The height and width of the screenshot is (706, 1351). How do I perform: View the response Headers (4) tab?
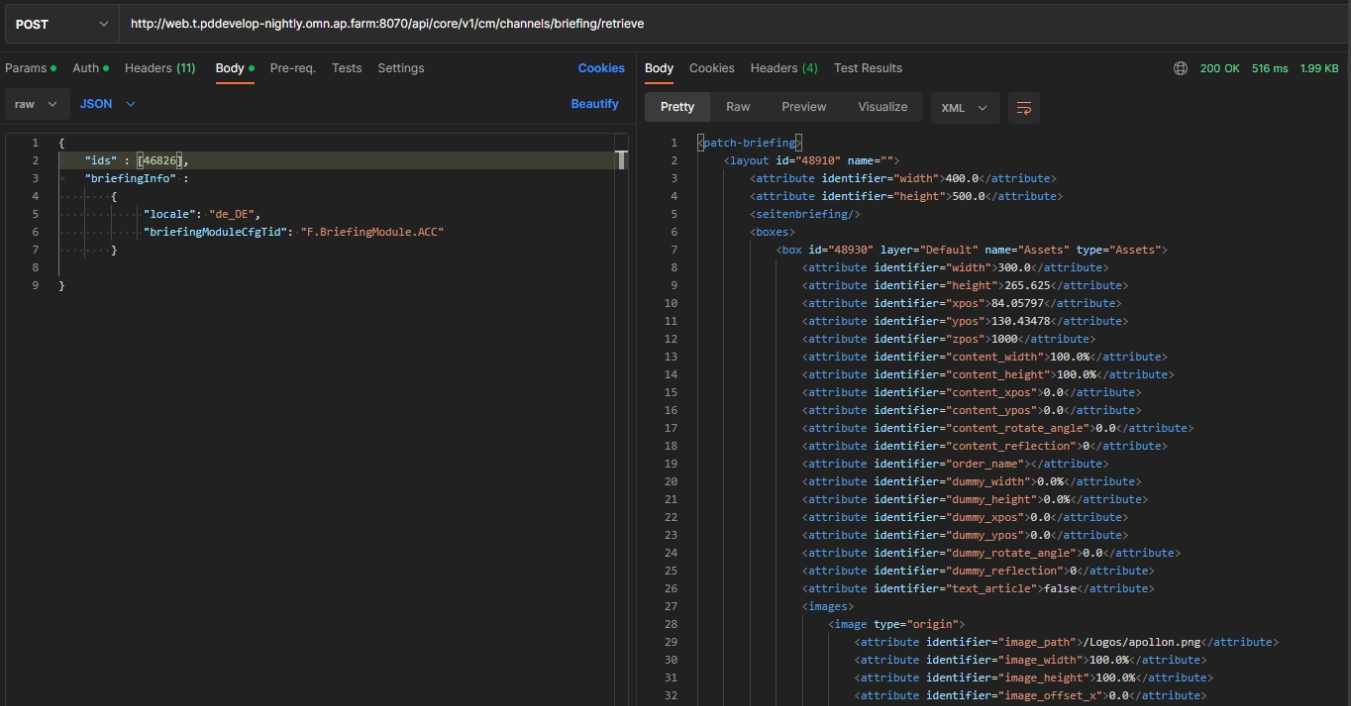point(784,68)
